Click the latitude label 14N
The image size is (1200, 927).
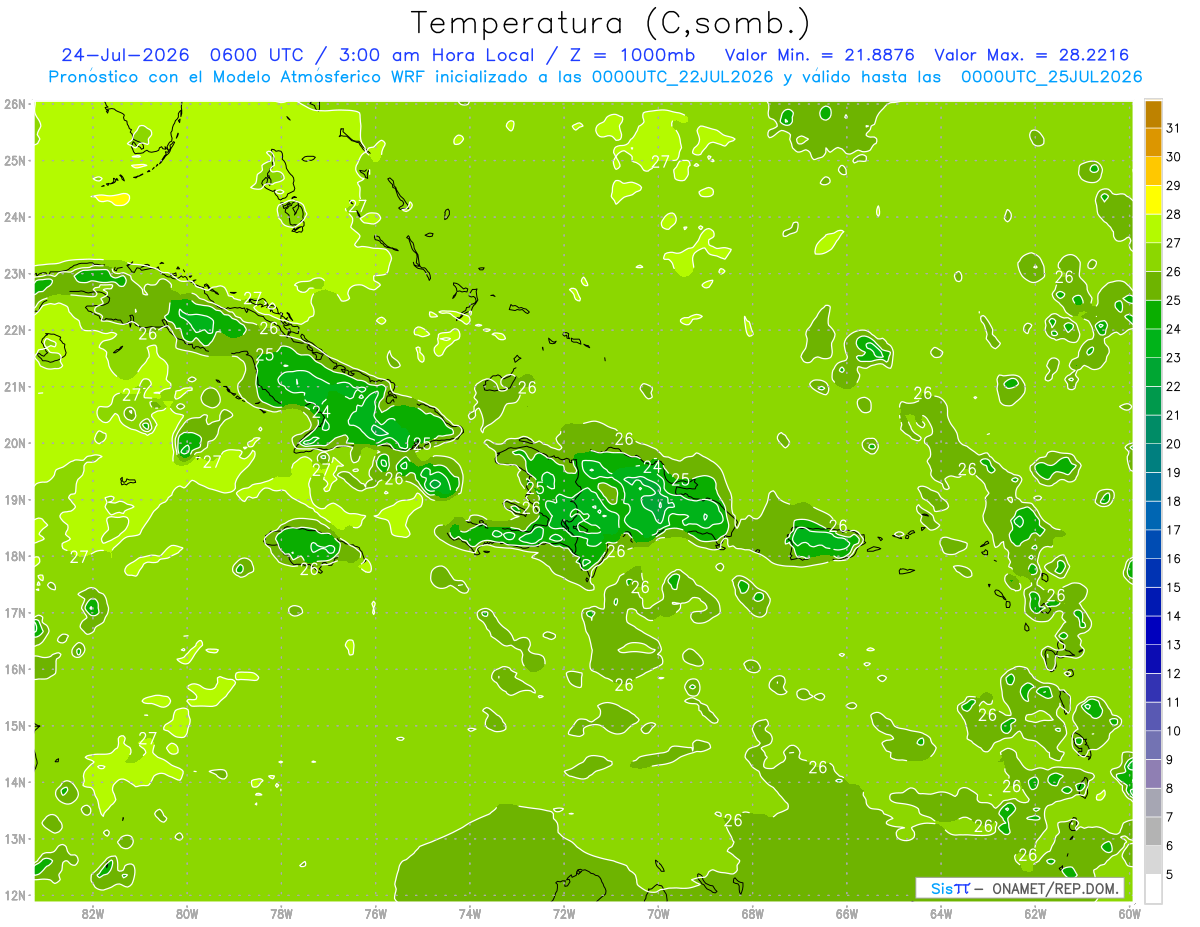15,782
